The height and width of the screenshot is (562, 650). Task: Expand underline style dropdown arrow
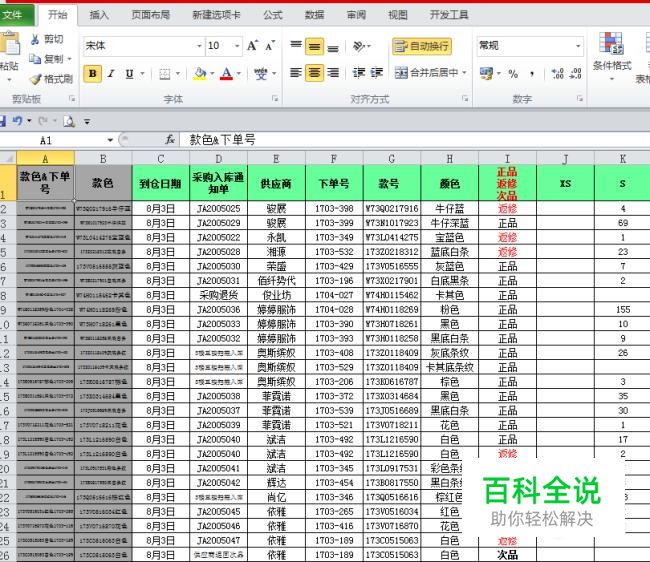[142, 74]
